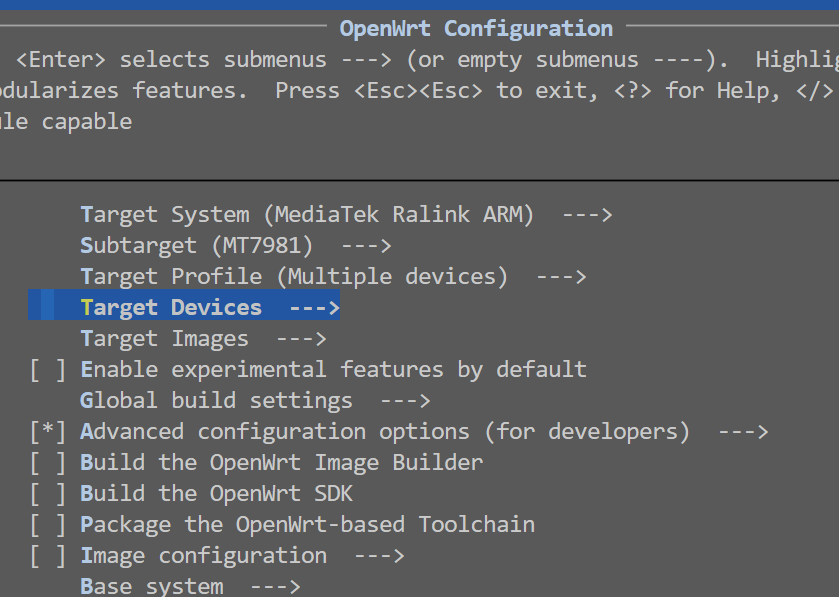This screenshot has height=597, width=839.
Task: Click the arrow after Advanced configuration options
Action: pyautogui.click(x=743, y=432)
